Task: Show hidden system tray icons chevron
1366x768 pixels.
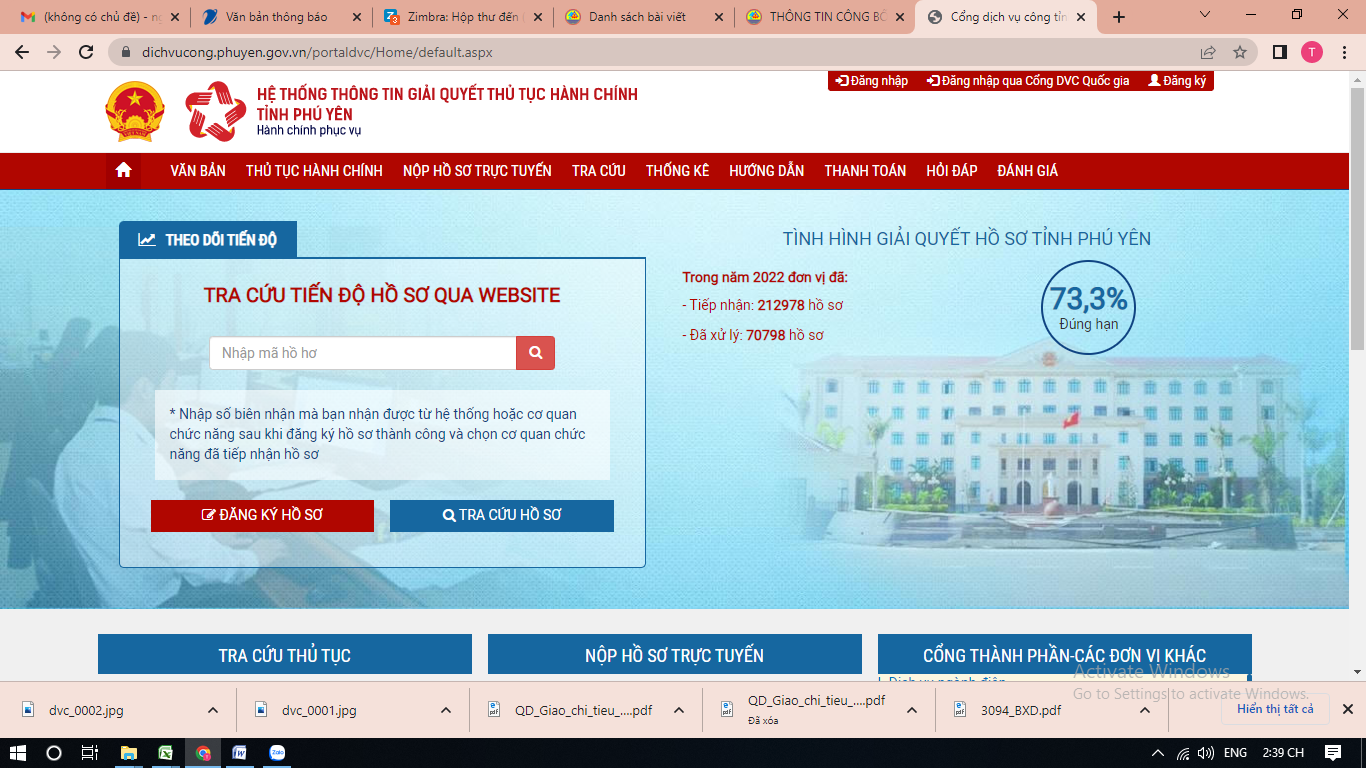Action: tap(1158, 753)
